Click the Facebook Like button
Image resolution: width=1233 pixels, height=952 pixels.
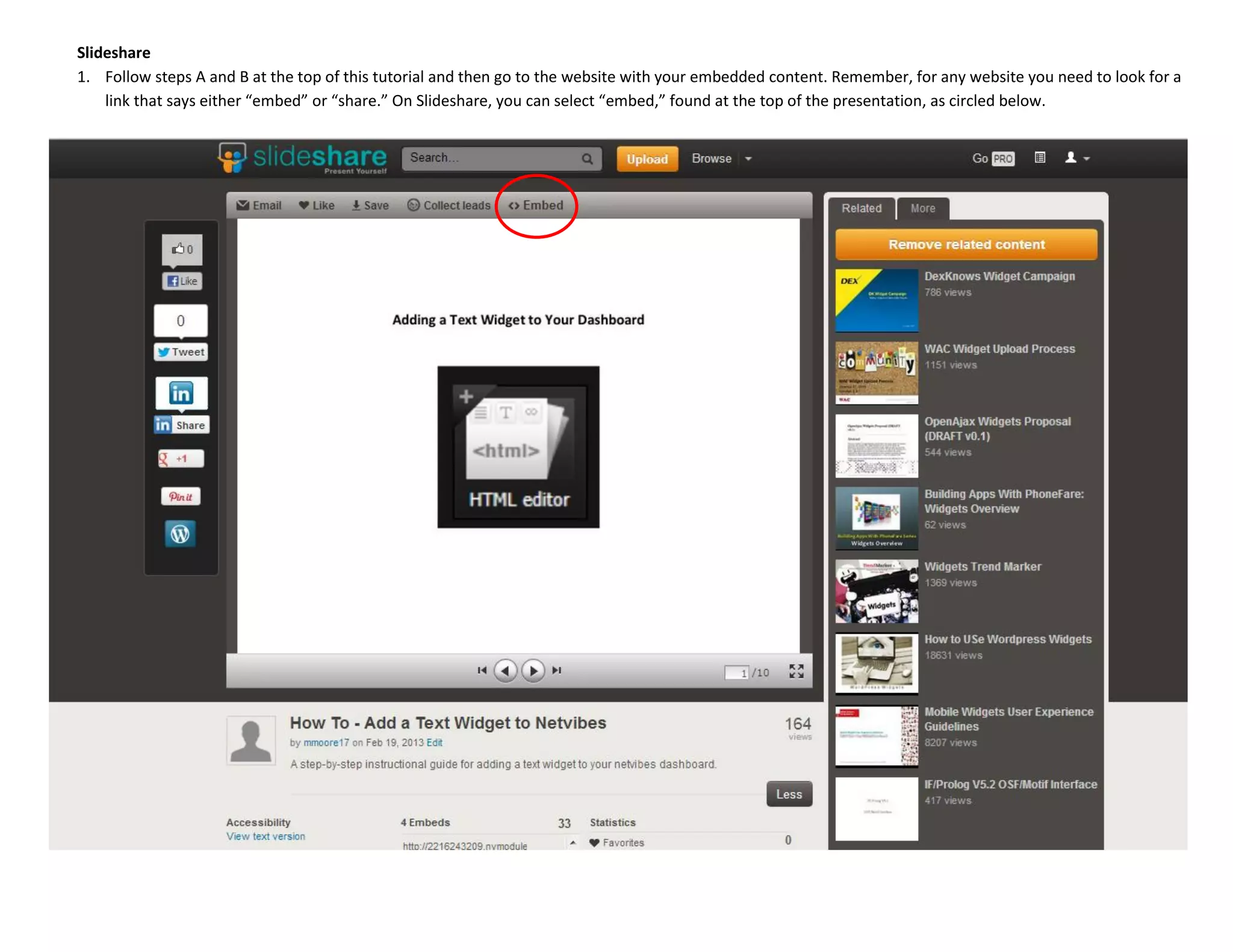coord(182,281)
